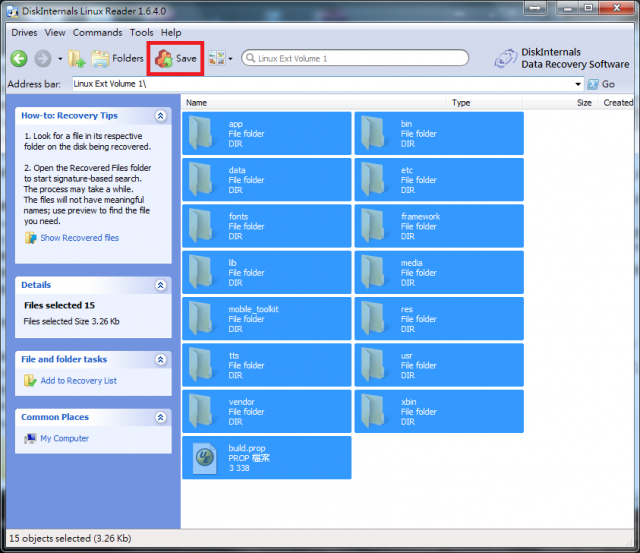This screenshot has width=640, height=553.
Task: Click the '15 objects selected' status bar text
Action: tap(70, 539)
